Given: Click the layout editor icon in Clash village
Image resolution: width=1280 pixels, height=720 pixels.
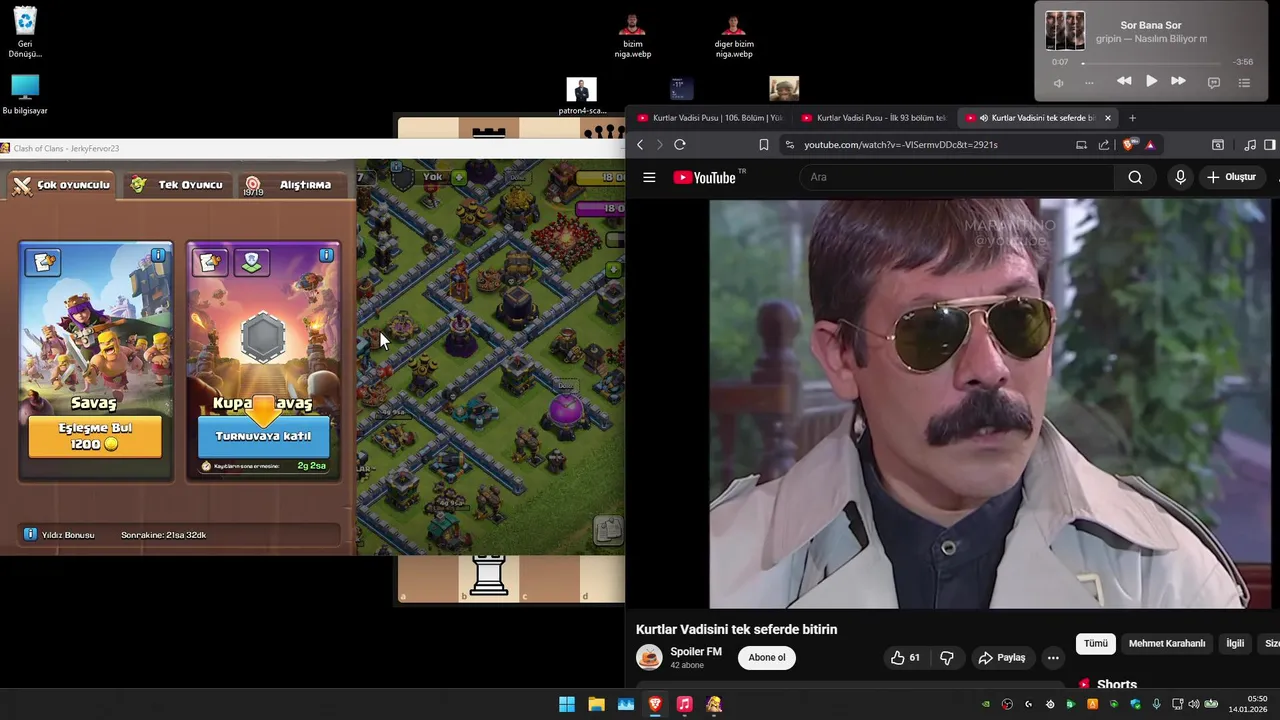Looking at the screenshot, I should [608, 530].
